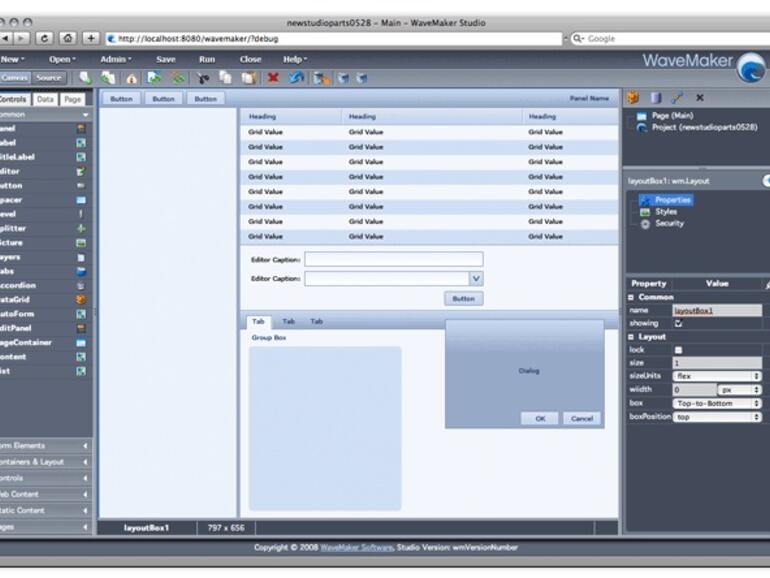Click the blue undo arrow toolbar icon
This screenshot has width=770, height=578.
pyautogui.click(x=296, y=77)
